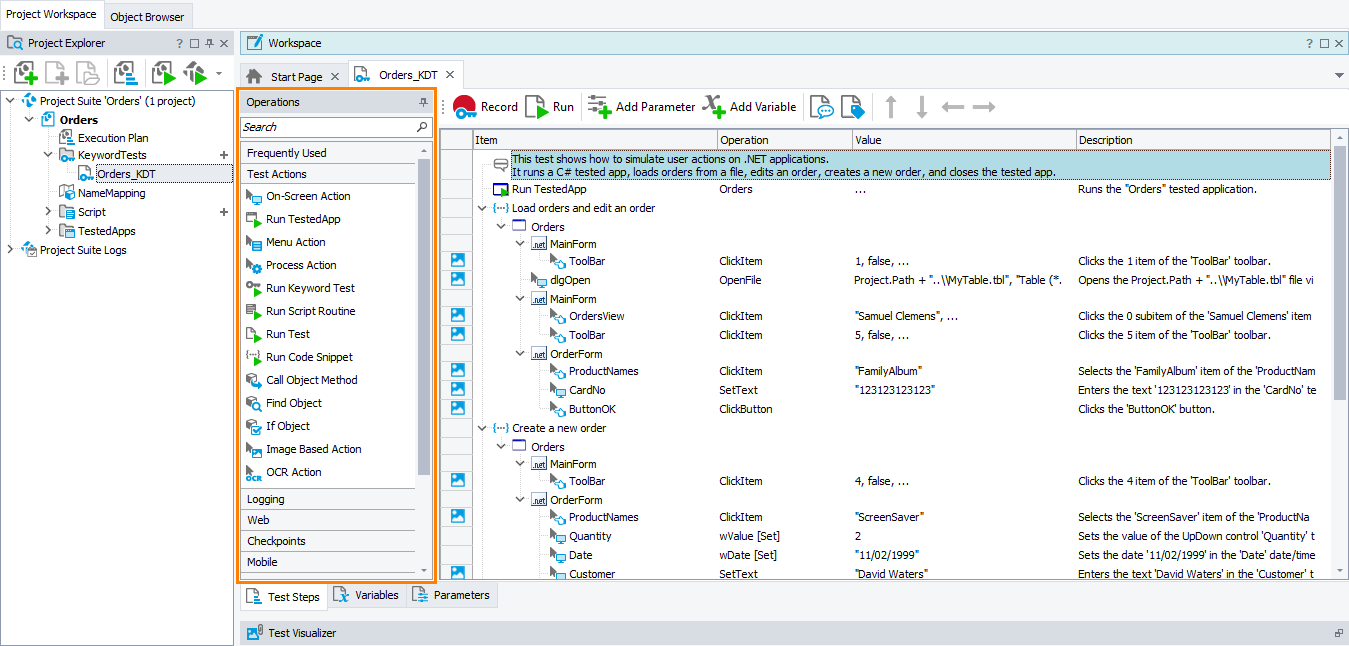Open the Checkpoints category in Operations

point(276,541)
